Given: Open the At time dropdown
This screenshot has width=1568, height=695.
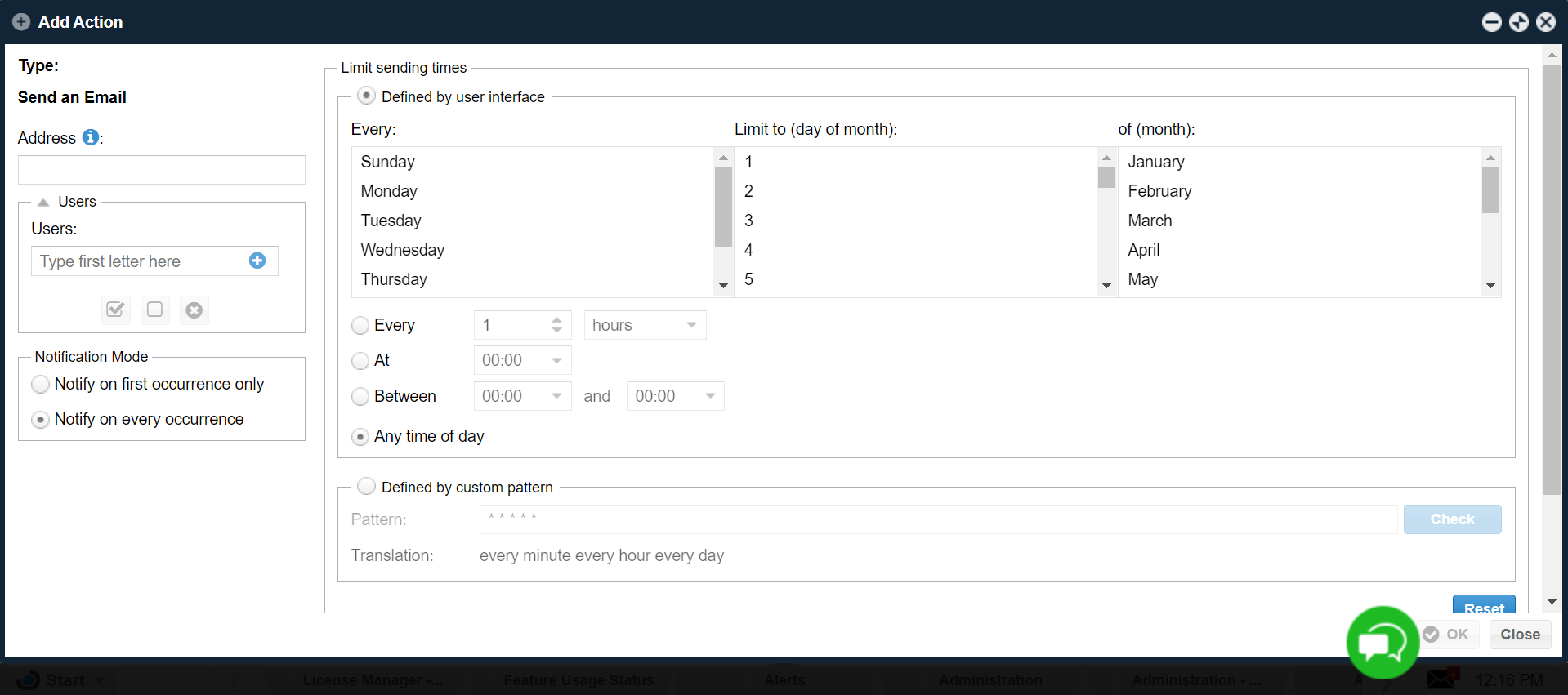Looking at the screenshot, I should (522, 360).
